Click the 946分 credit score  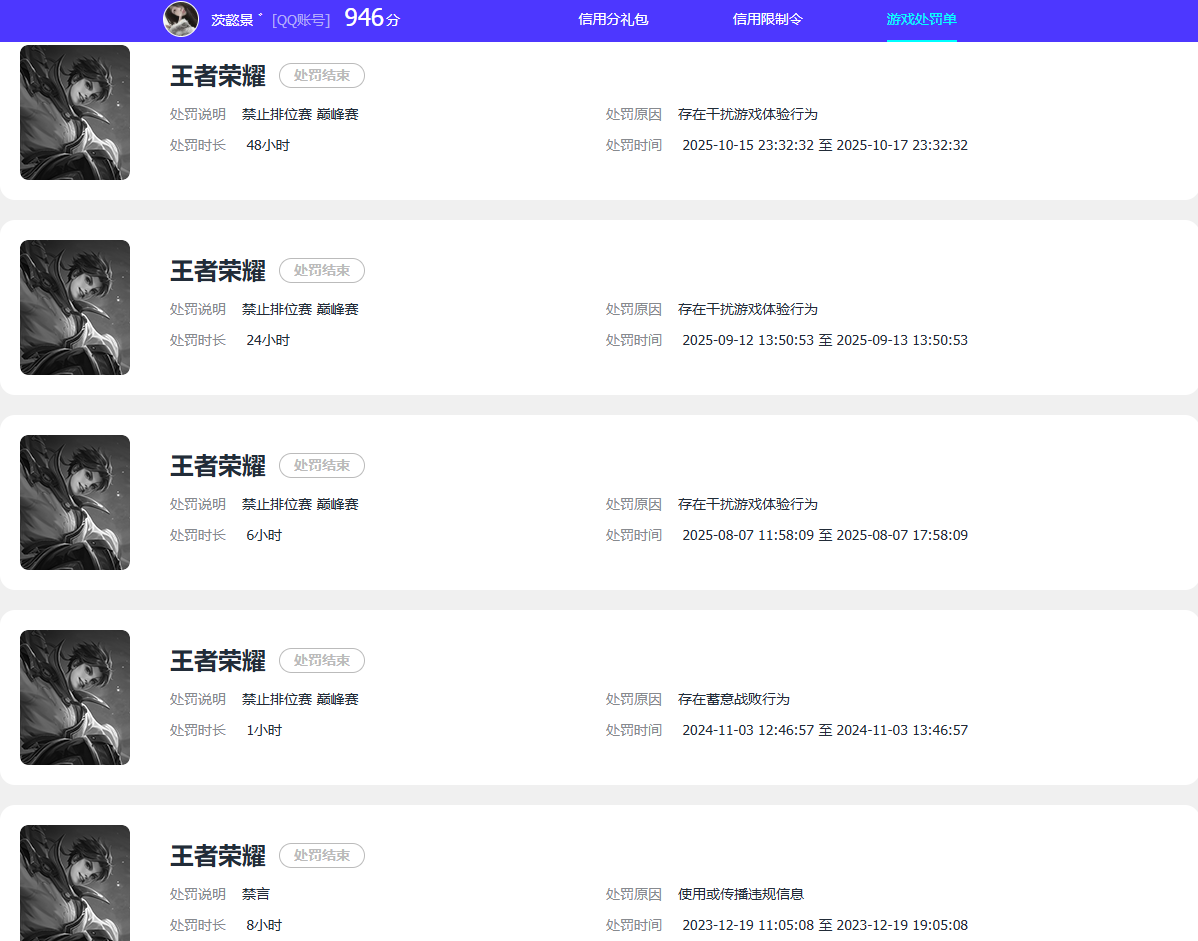coord(372,18)
